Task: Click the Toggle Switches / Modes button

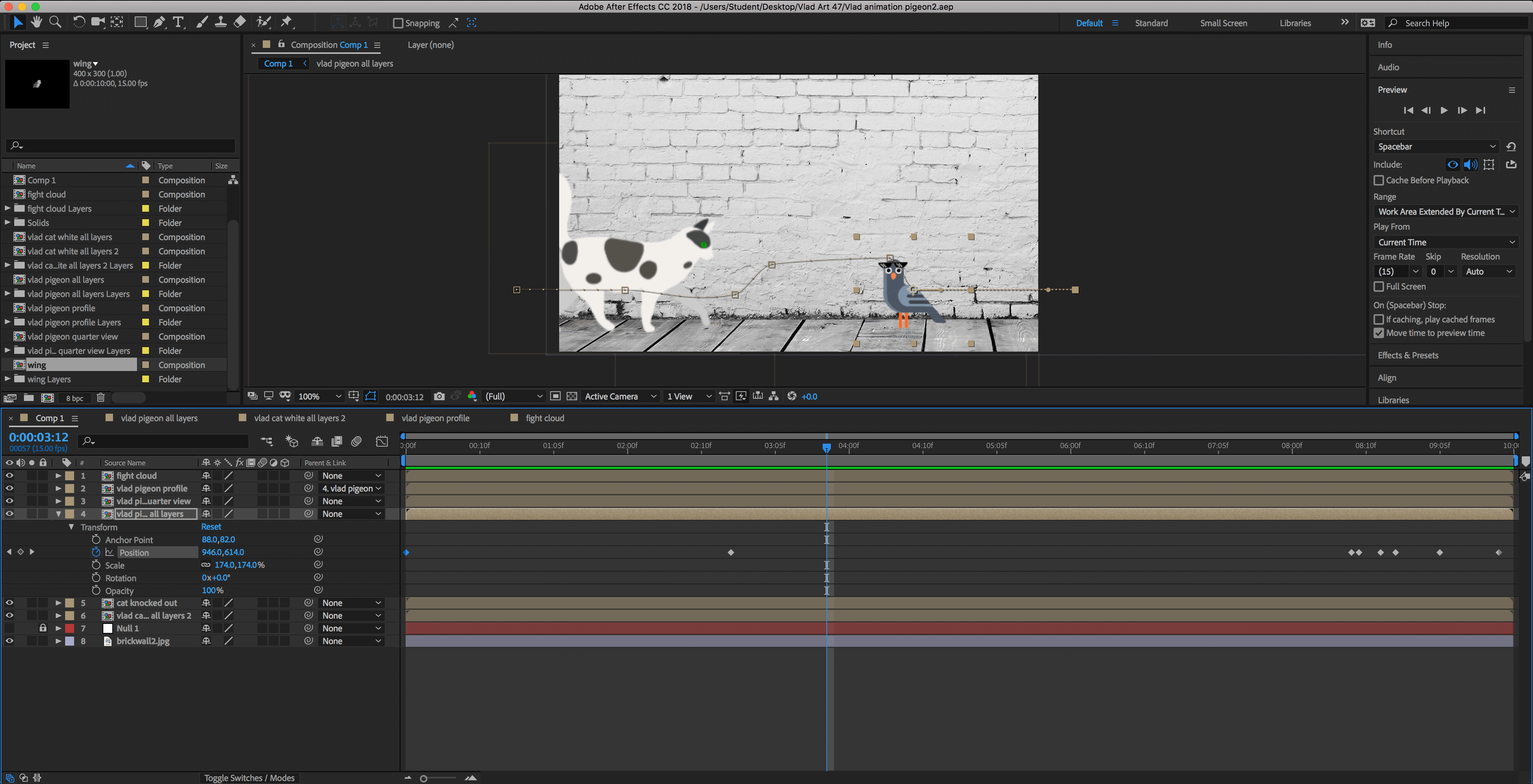Action: pyautogui.click(x=249, y=778)
